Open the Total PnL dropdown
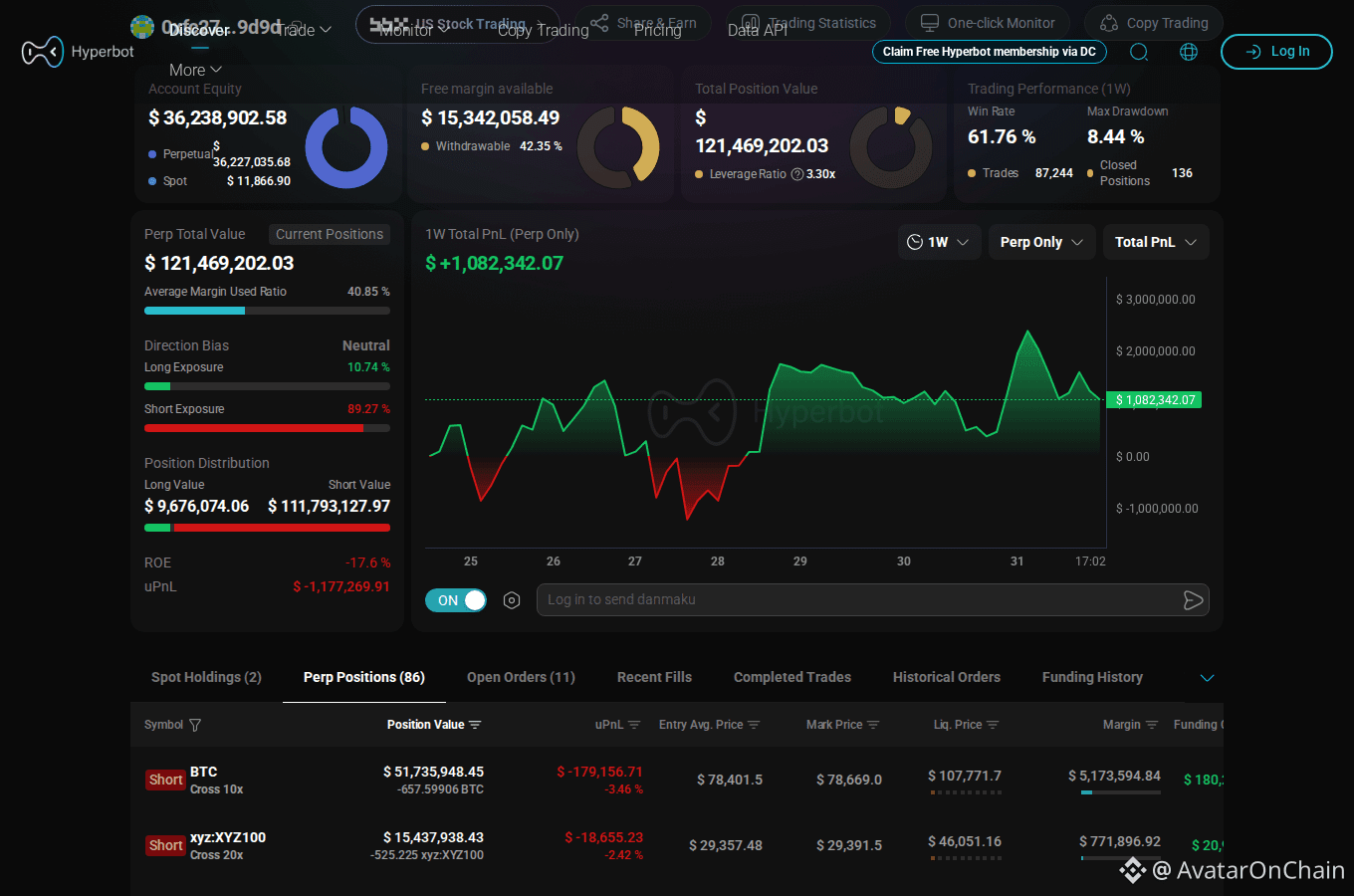 click(x=1156, y=242)
